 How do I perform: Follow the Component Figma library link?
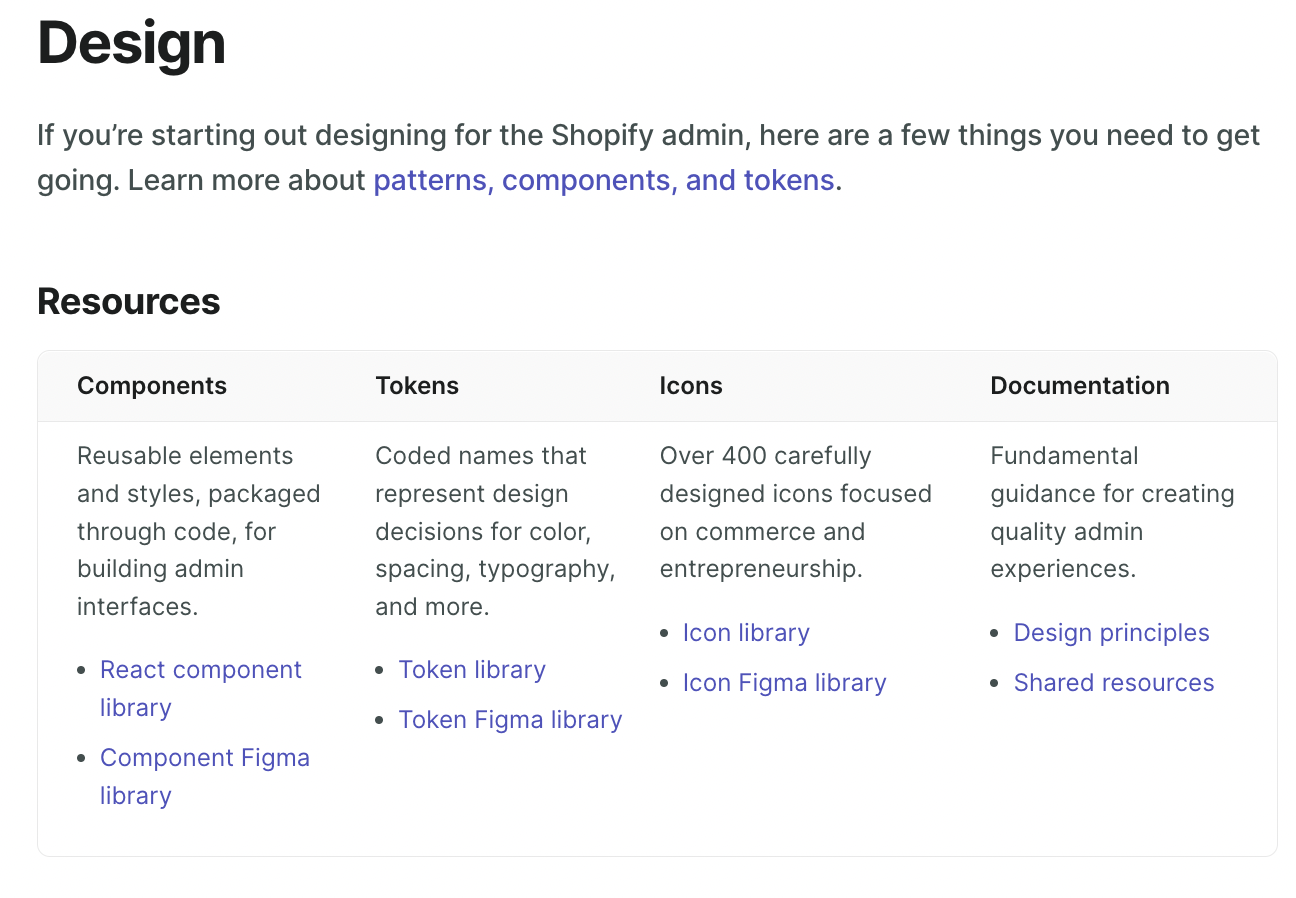pos(204,758)
